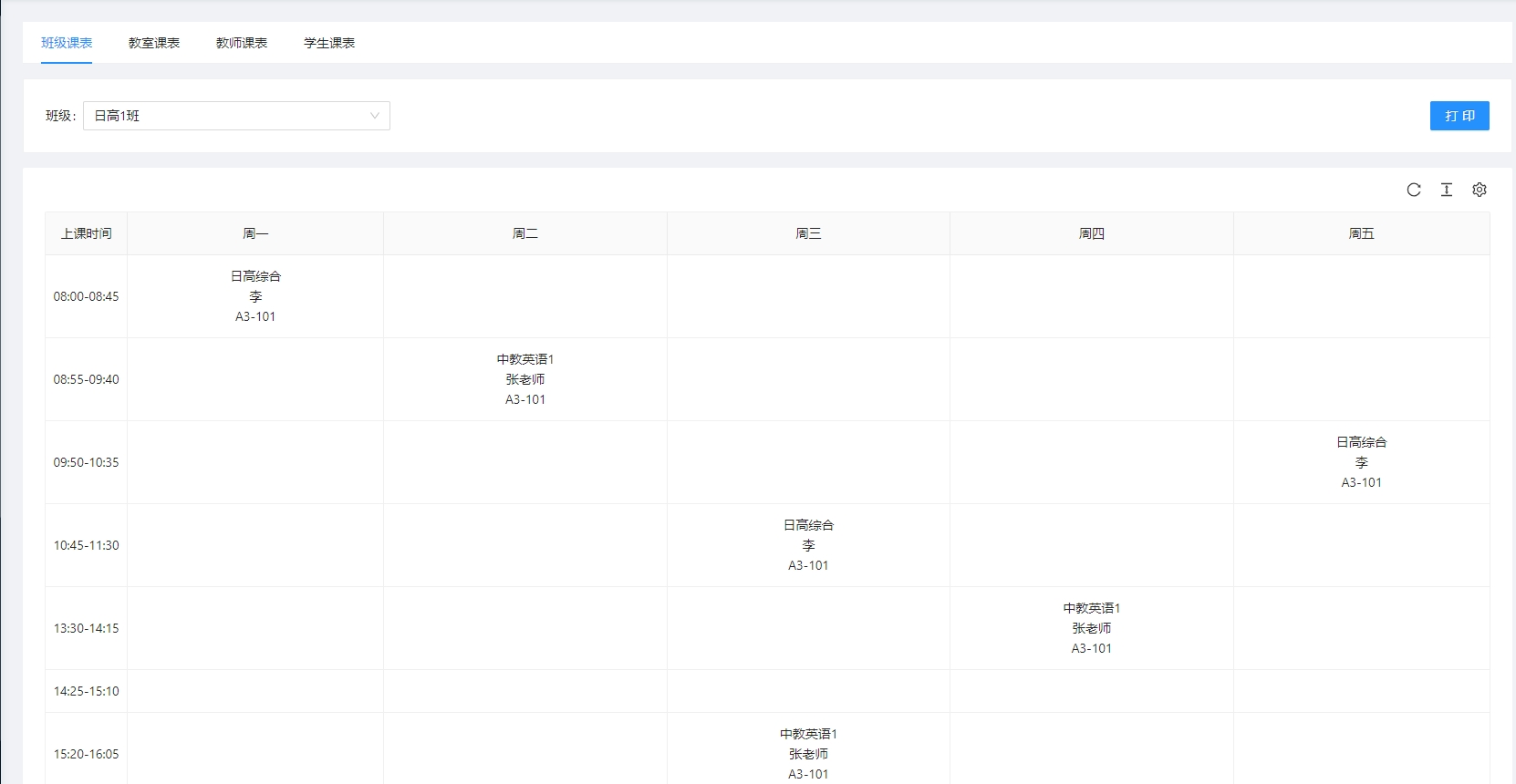Click the 周五 column header
The height and width of the screenshot is (784, 1516).
[x=1361, y=233]
